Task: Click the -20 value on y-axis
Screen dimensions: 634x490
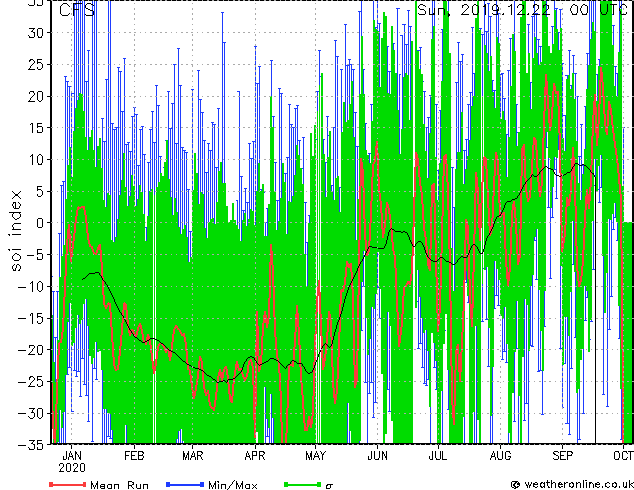Action: [x=30, y=350]
